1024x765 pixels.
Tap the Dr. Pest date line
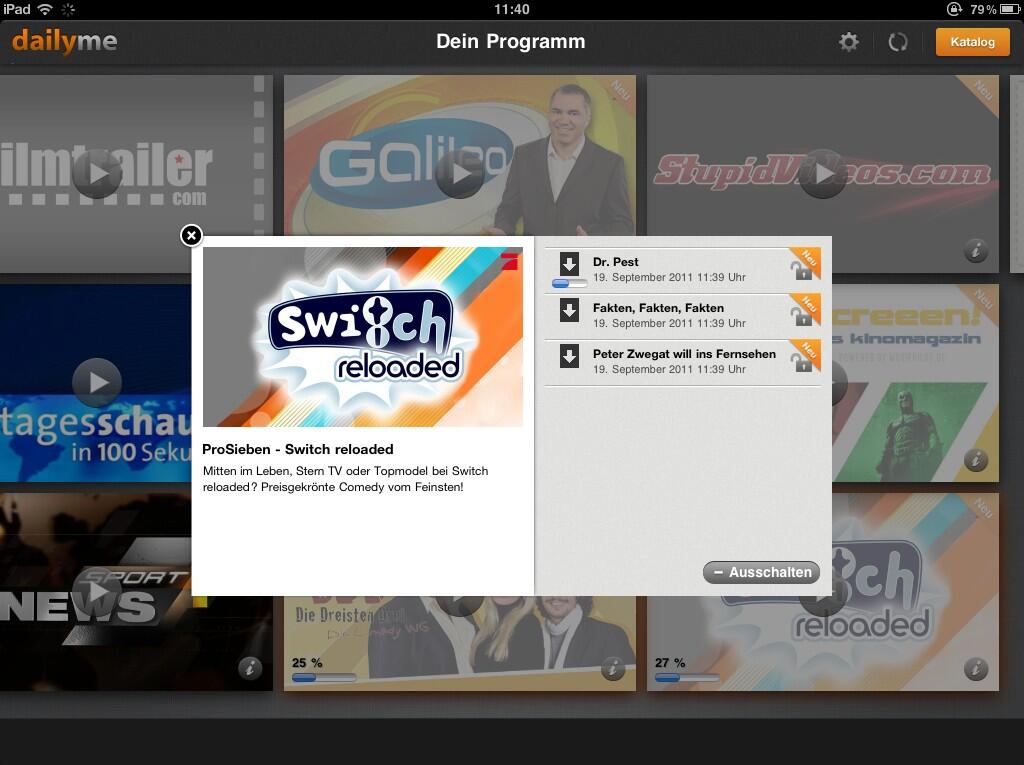click(x=669, y=278)
